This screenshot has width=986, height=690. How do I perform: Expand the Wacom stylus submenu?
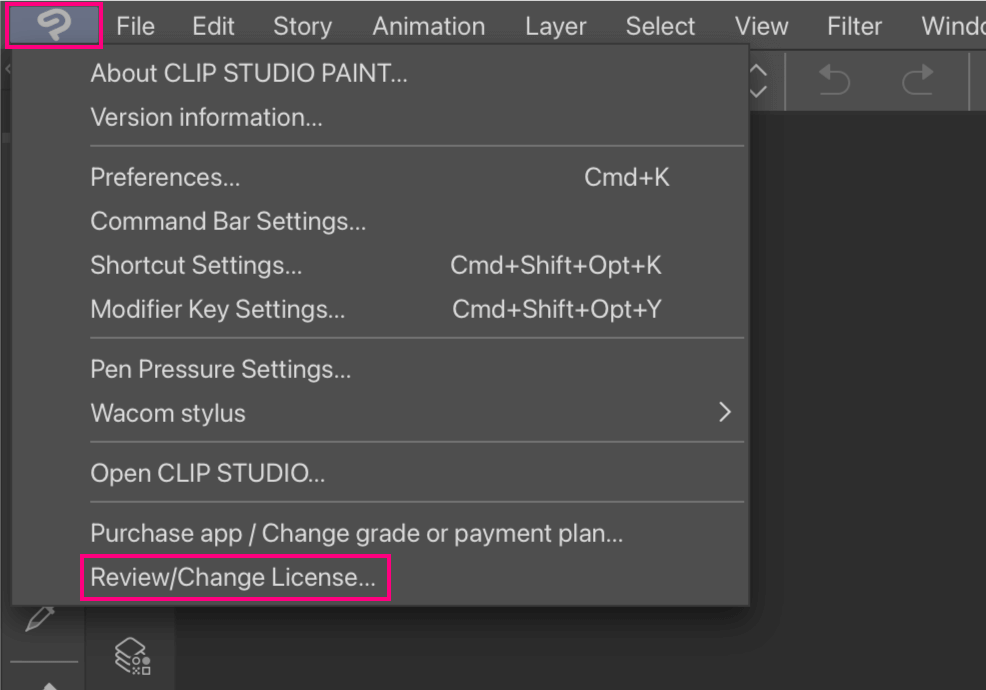(725, 413)
